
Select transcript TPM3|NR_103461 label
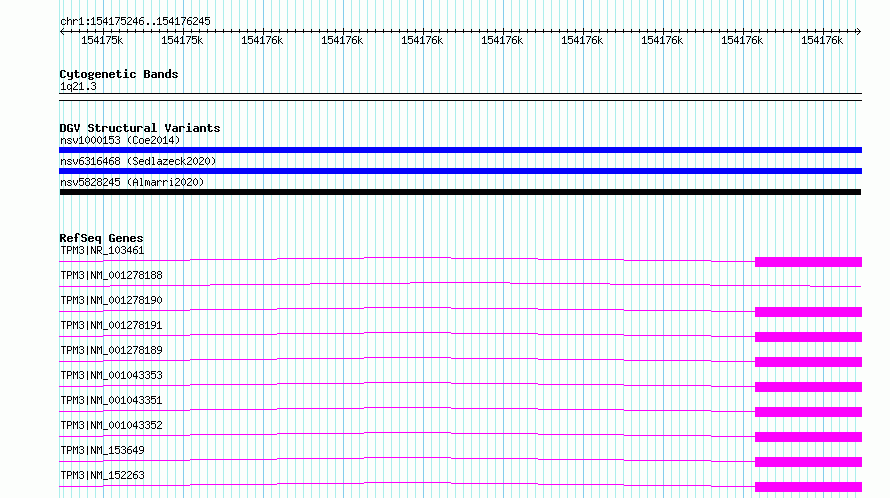pyautogui.click(x=102, y=250)
